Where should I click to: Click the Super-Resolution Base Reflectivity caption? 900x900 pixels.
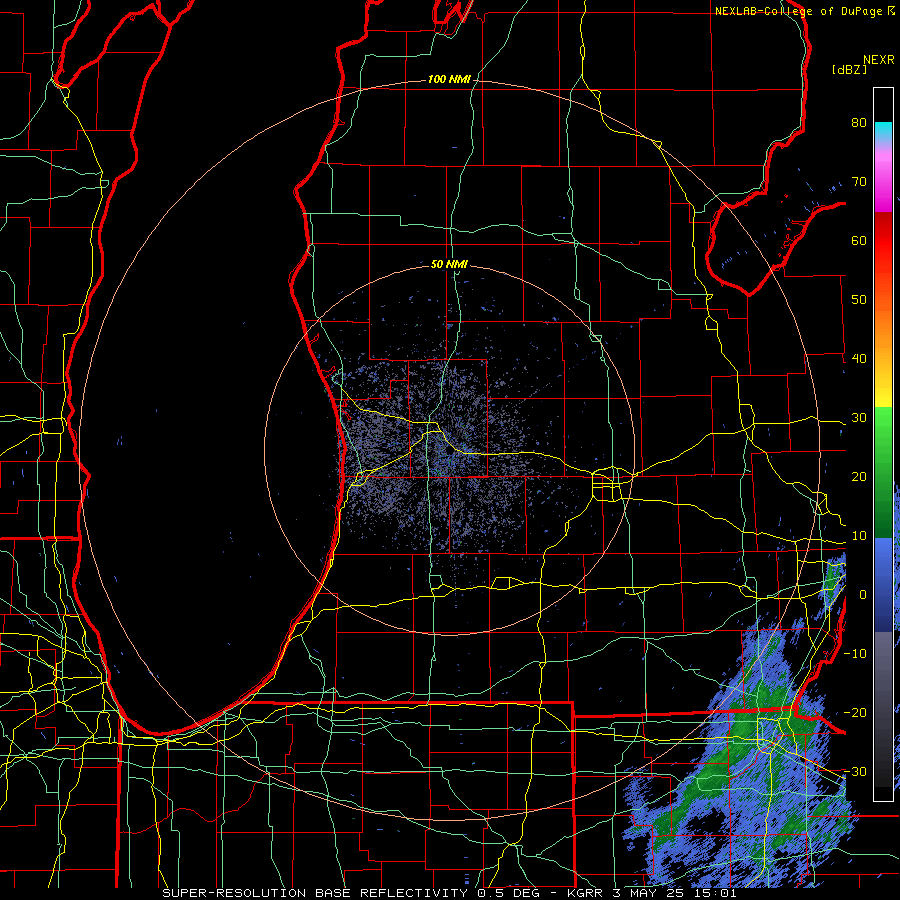pyautogui.click(x=449, y=893)
